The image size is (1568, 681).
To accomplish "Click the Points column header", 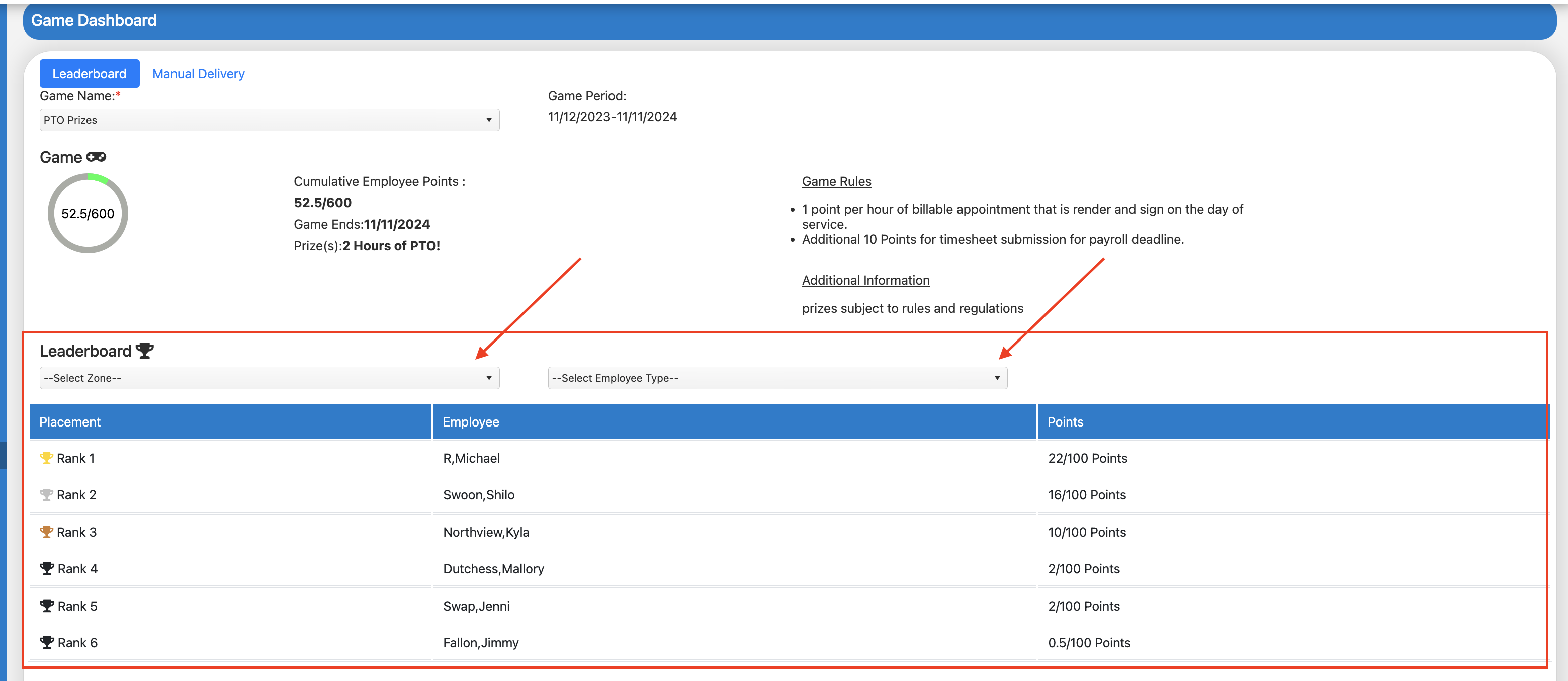I will point(1065,422).
